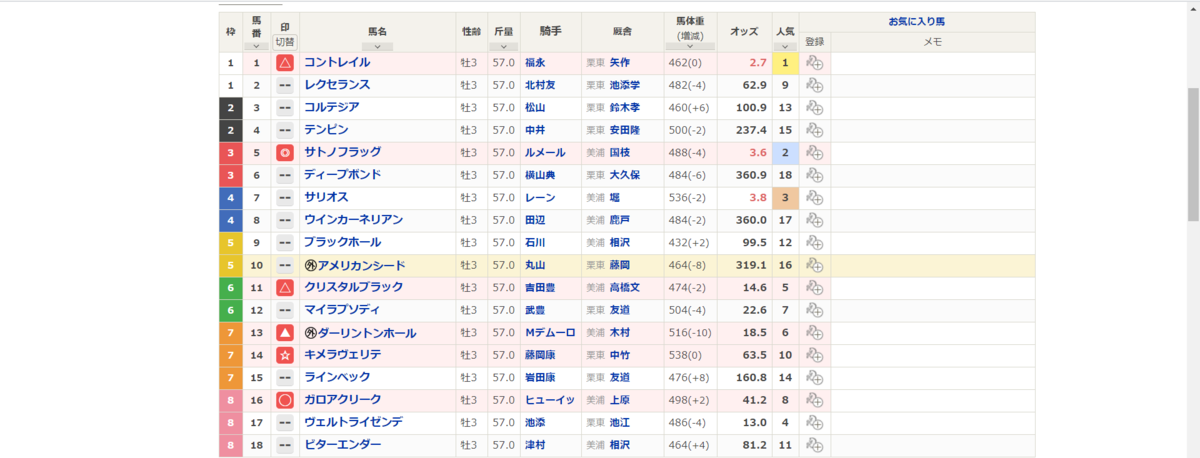Open jockey link ルメール
1200x458 pixels.
545,153
